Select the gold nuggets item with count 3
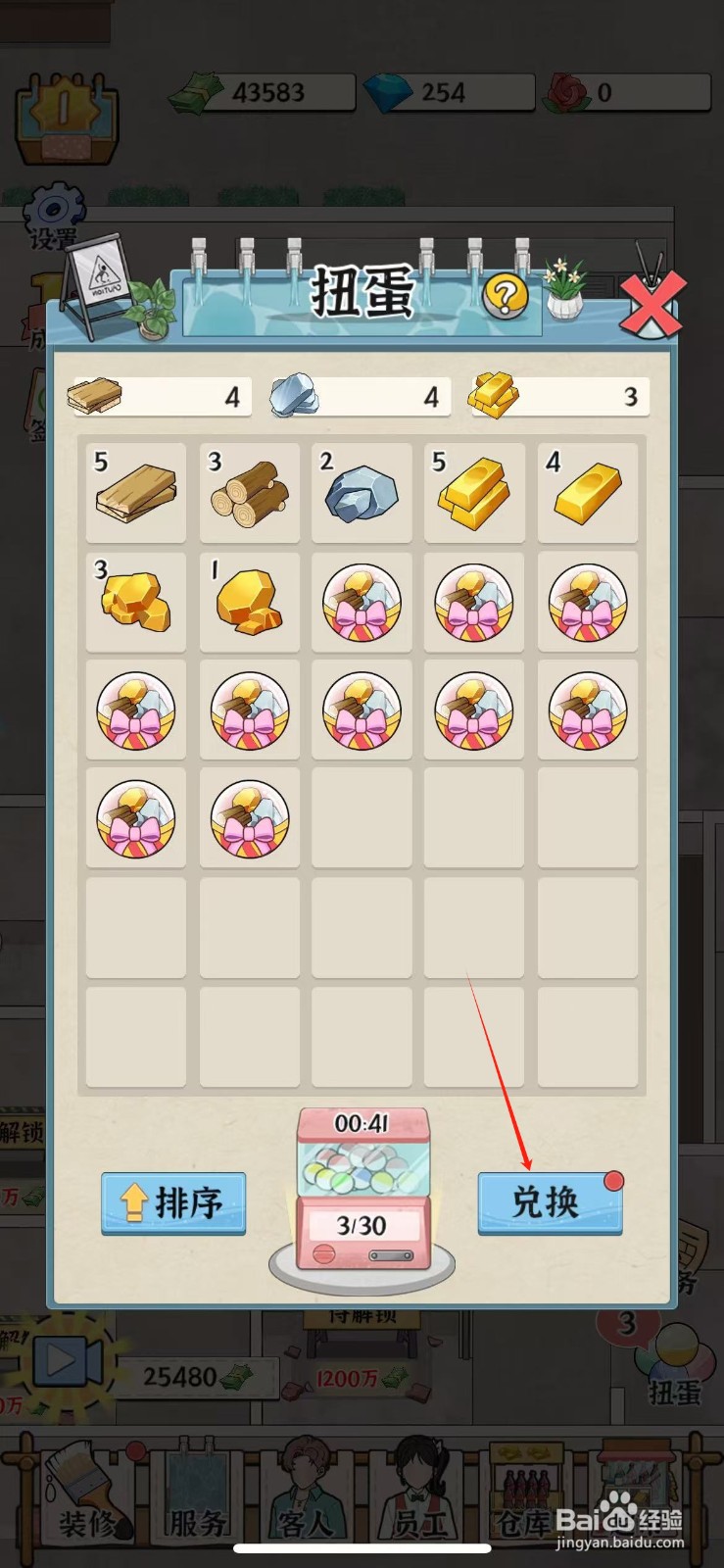 136,602
